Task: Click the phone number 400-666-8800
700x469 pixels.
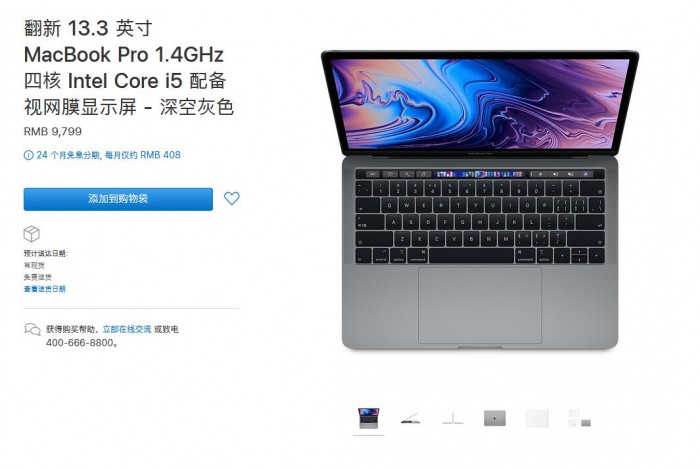Action: pos(80,343)
